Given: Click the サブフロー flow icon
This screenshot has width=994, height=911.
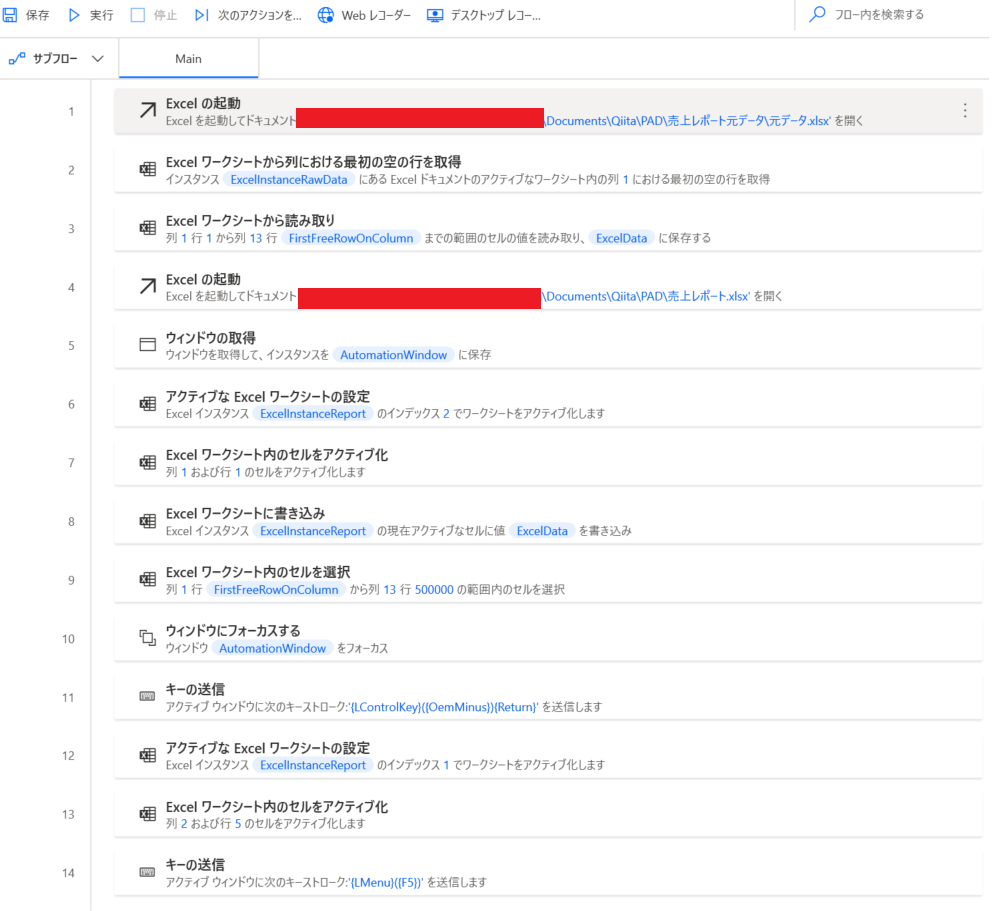Looking at the screenshot, I should (x=16, y=58).
